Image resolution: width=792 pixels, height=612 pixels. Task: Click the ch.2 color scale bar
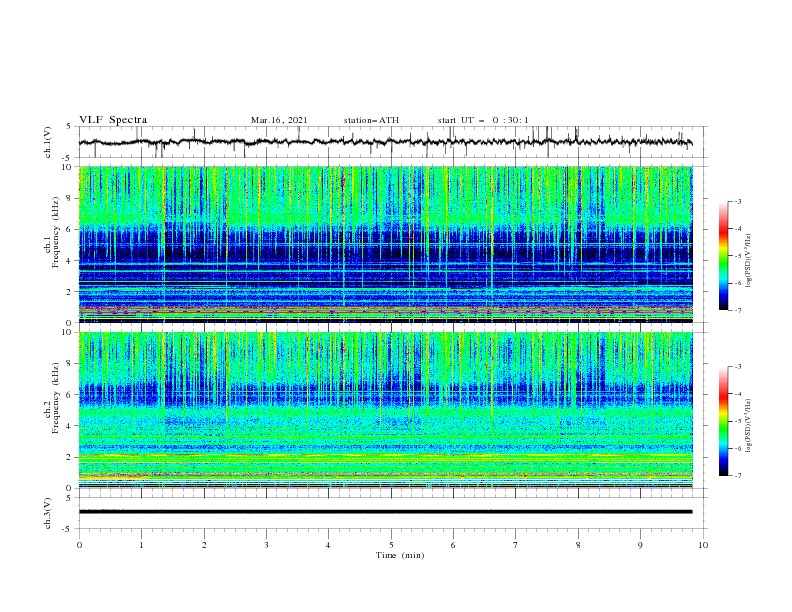tap(723, 421)
